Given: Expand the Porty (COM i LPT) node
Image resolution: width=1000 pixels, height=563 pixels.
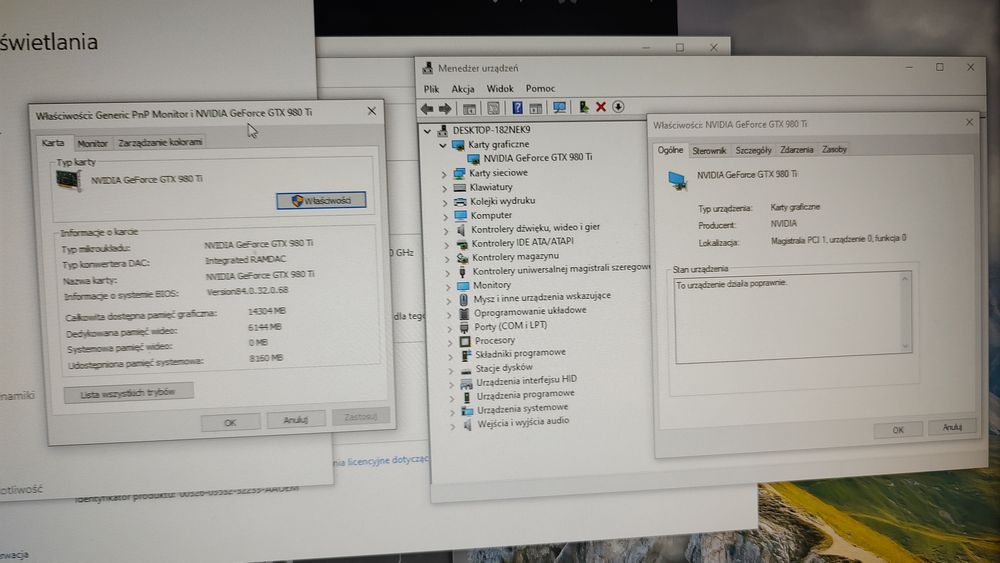Looking at the screenshot, I should point(450,328).
